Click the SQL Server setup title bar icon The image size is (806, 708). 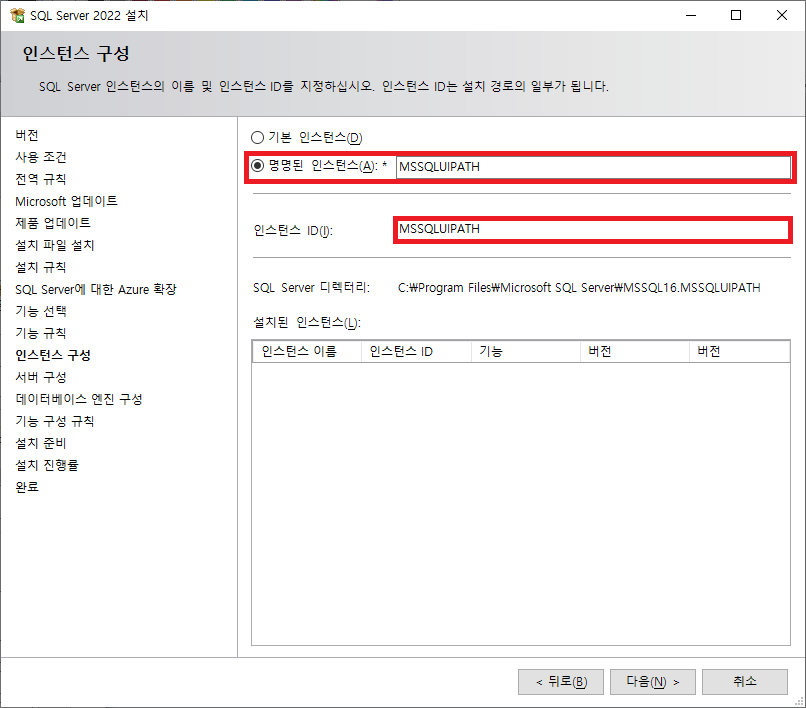tap(17, 15)
